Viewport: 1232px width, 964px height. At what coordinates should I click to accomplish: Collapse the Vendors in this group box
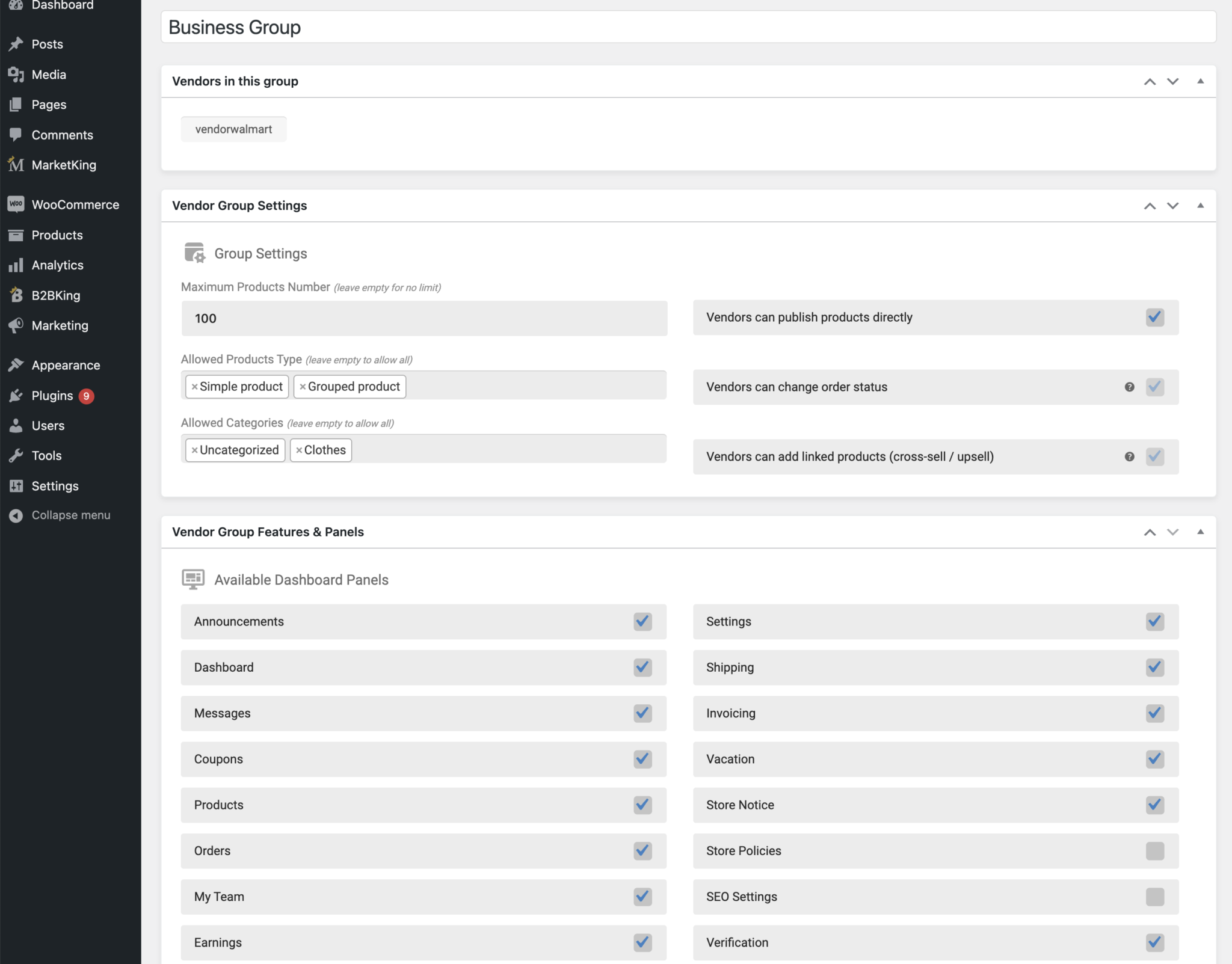tap(1200, 81)
